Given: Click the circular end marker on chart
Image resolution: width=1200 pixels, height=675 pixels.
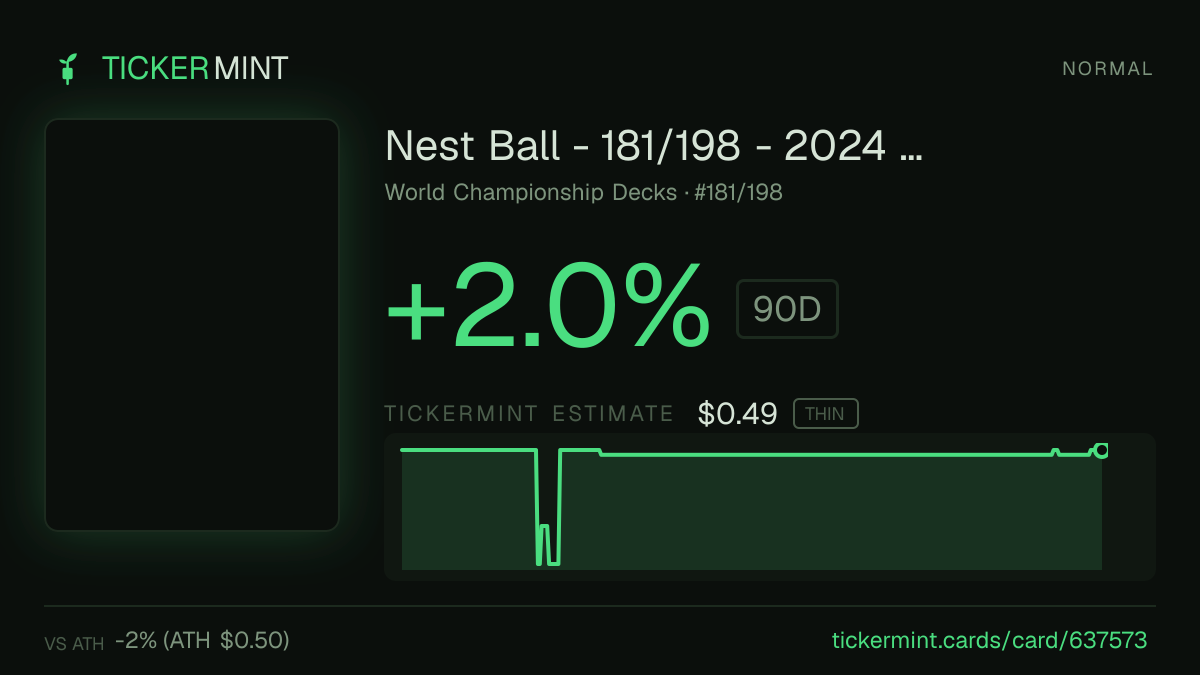Looking at the screenshot, I should click(x=1101, y=450).
